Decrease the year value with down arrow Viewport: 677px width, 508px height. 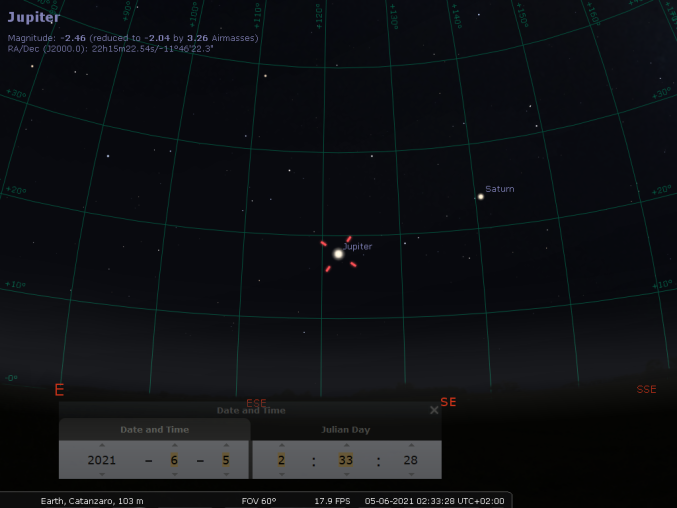coord(102,474)
